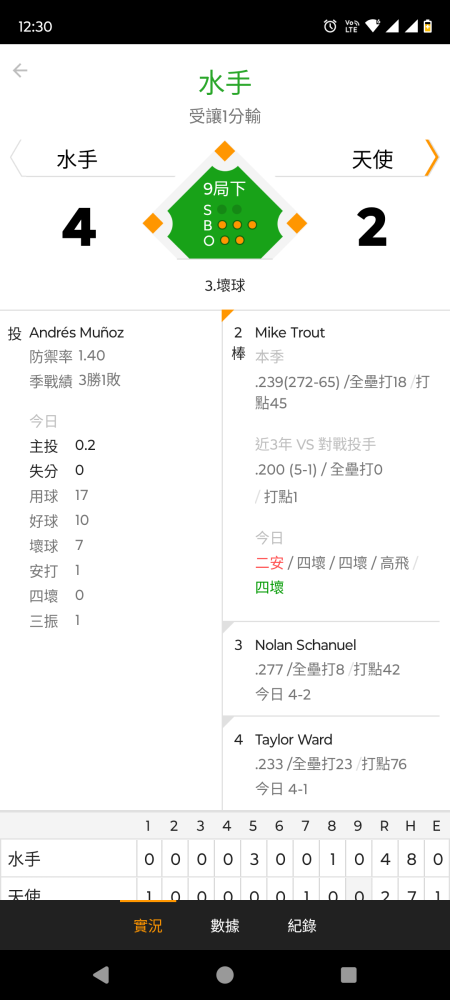Tap the second base diamond marker

coord(224,151)
